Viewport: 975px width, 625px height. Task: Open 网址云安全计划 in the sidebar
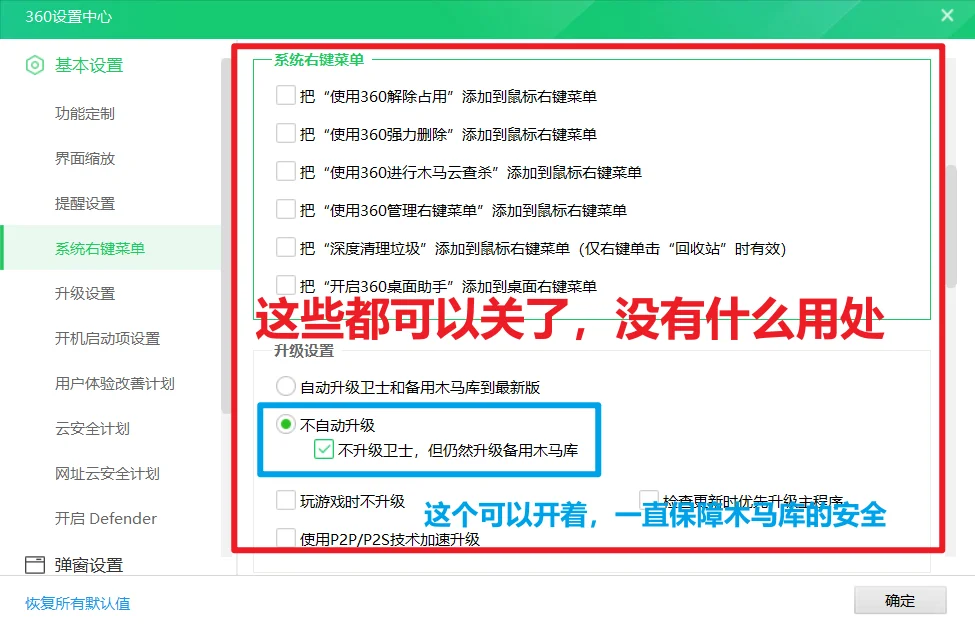pos(107,473)
